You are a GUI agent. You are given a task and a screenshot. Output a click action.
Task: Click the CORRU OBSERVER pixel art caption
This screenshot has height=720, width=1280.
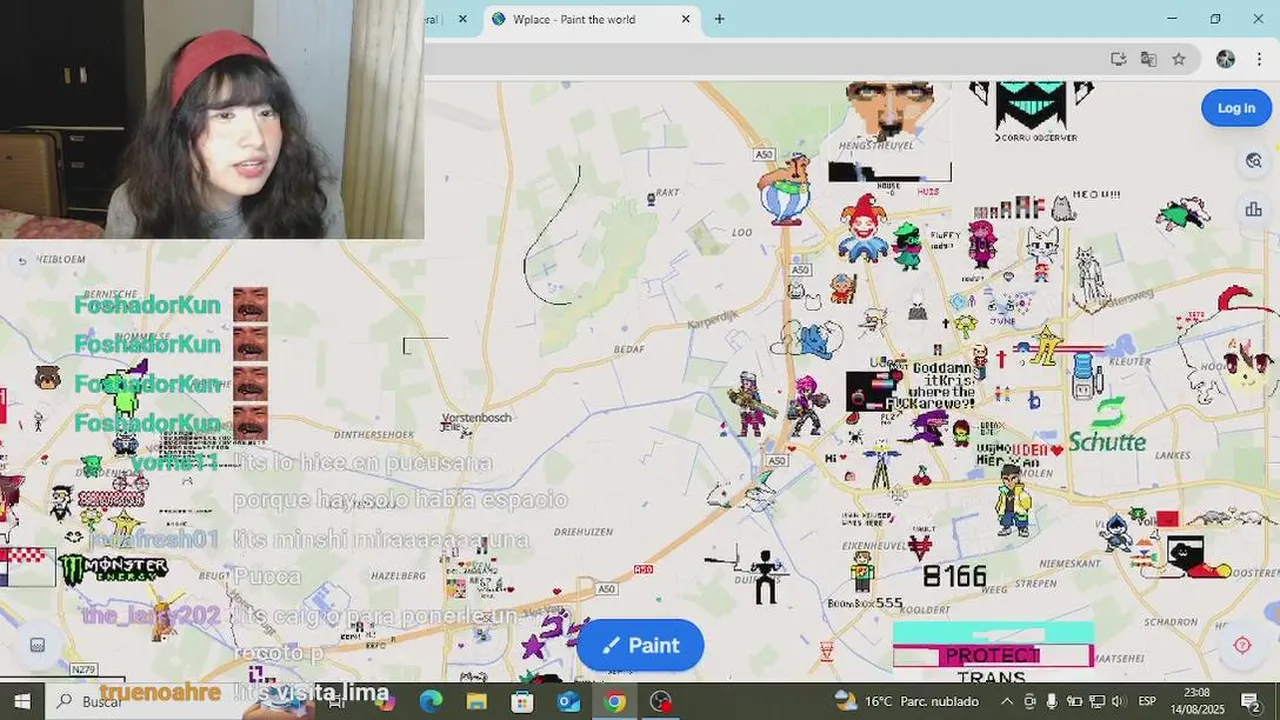point(1036,137)
